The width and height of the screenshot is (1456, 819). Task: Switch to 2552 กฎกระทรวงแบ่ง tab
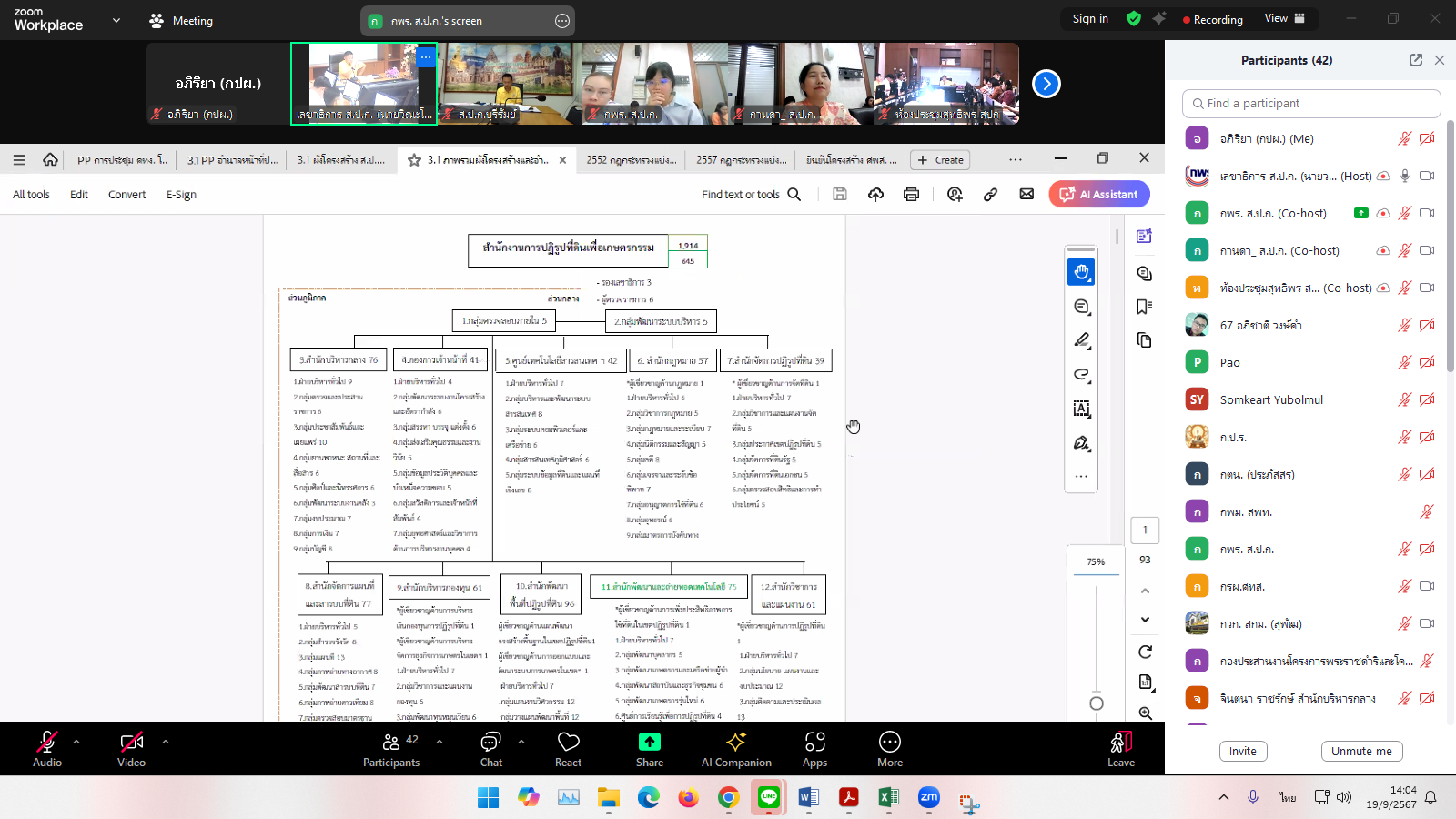[x=632, y=159]
